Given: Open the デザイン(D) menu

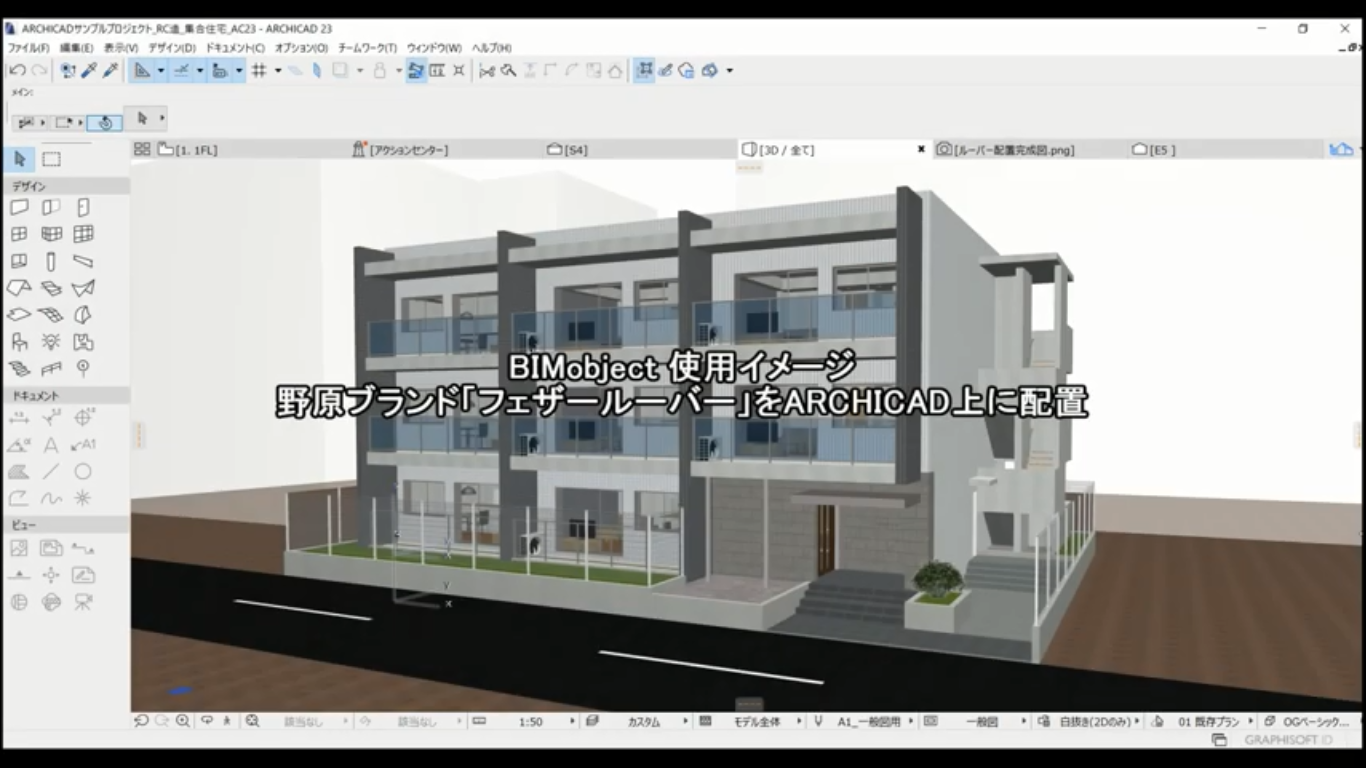Looking at the screenshot, I should pyautogui.click(x=172, y=48).
